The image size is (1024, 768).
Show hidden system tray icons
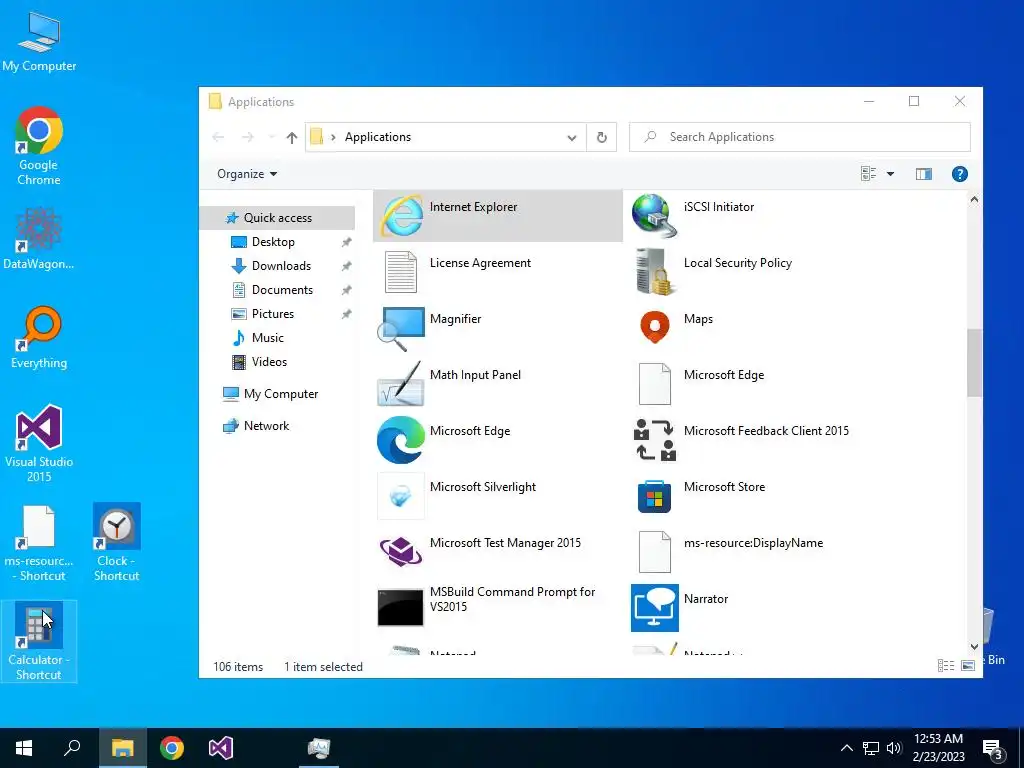pyautogui.click(x=846, y=748)
